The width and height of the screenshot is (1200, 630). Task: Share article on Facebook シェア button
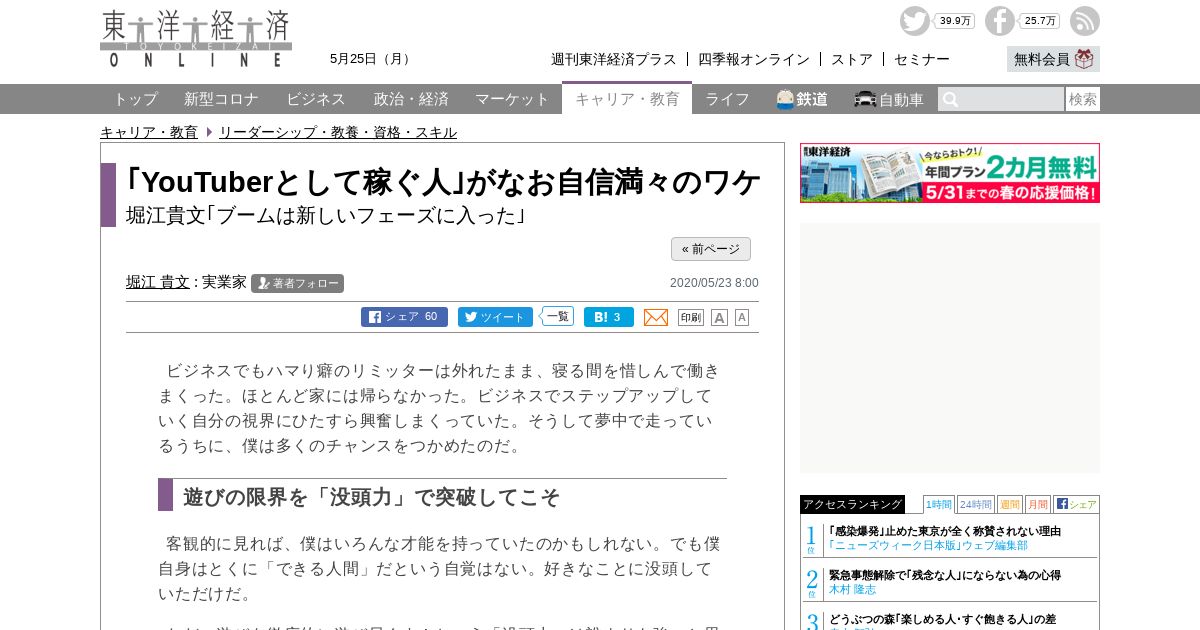(x=404, y=317)
